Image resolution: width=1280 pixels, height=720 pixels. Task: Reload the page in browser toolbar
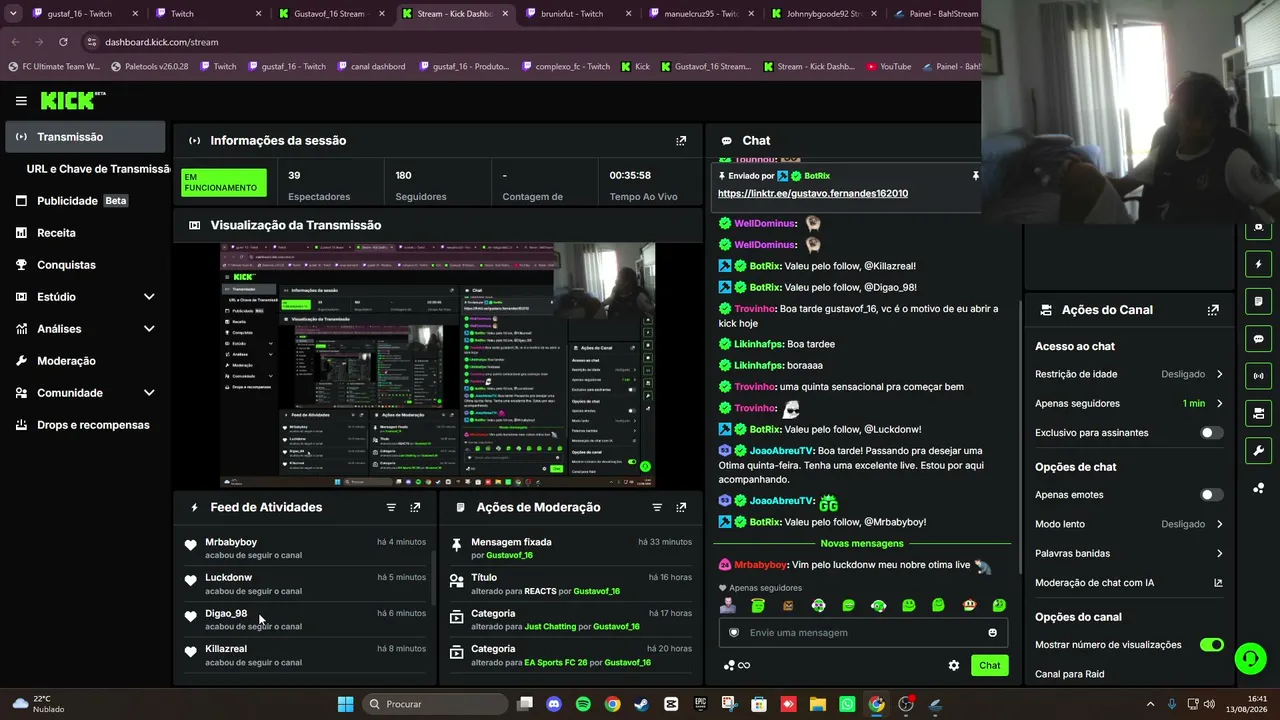point(63,42)
